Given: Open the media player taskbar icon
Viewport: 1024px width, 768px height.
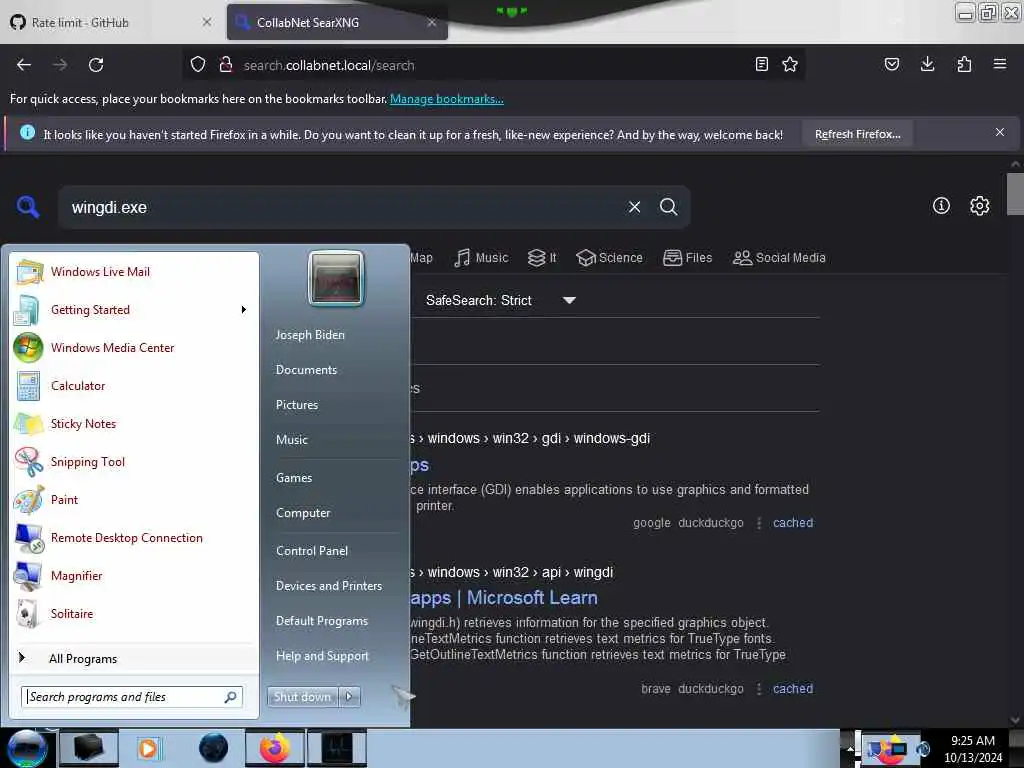Looking at the screenshot, I should [148, 748].
